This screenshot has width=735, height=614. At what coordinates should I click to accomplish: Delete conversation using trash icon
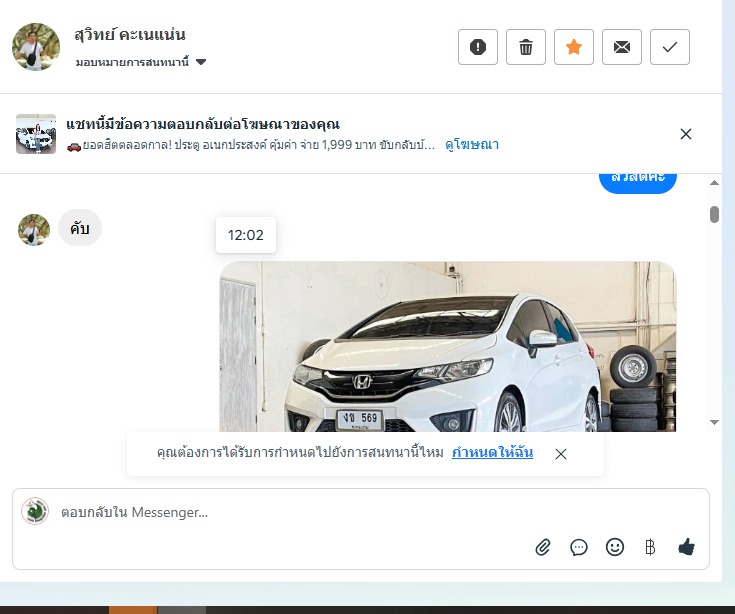click(x=526, y=47)
